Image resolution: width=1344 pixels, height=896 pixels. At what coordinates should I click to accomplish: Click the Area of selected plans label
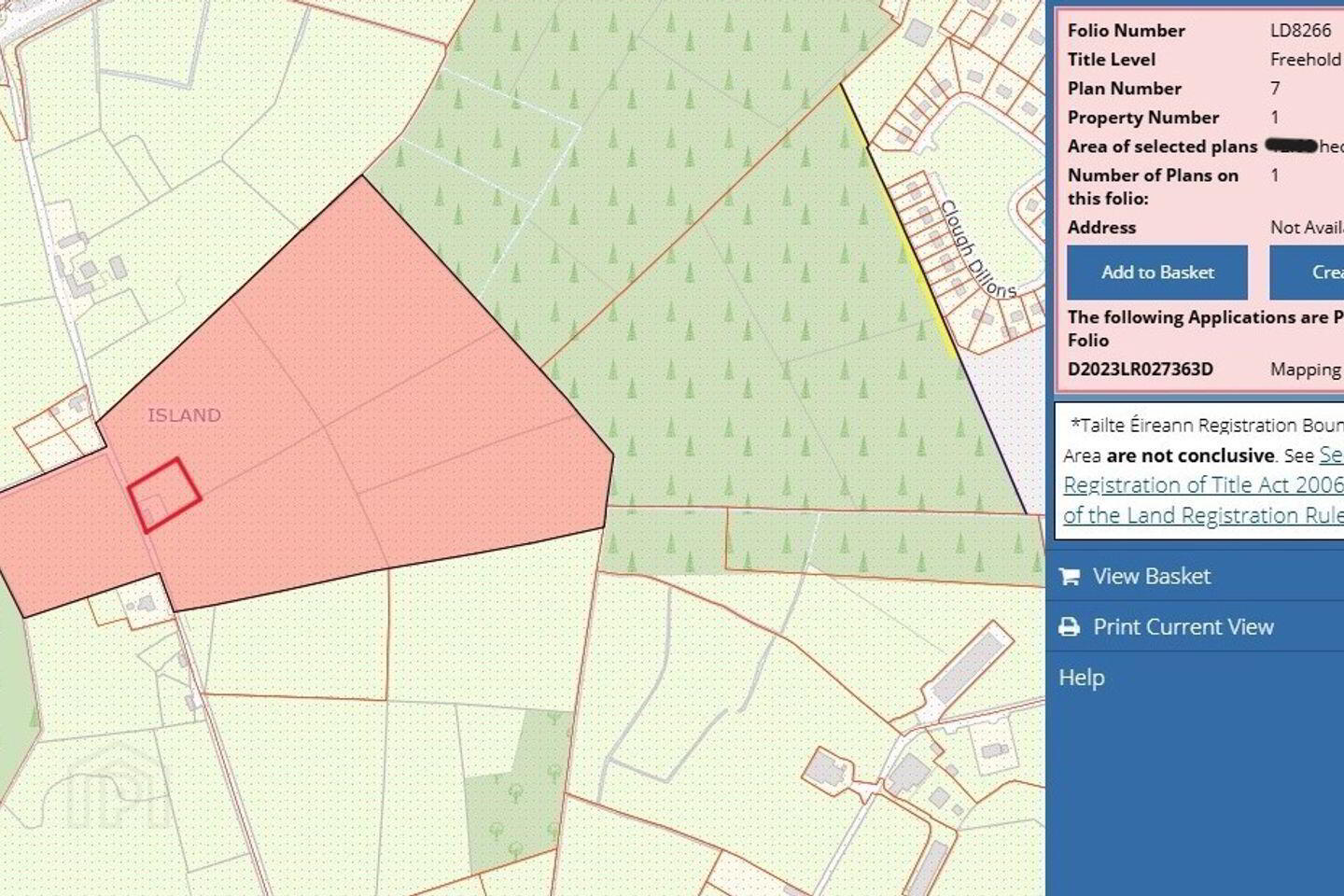tap(1162, 147)
